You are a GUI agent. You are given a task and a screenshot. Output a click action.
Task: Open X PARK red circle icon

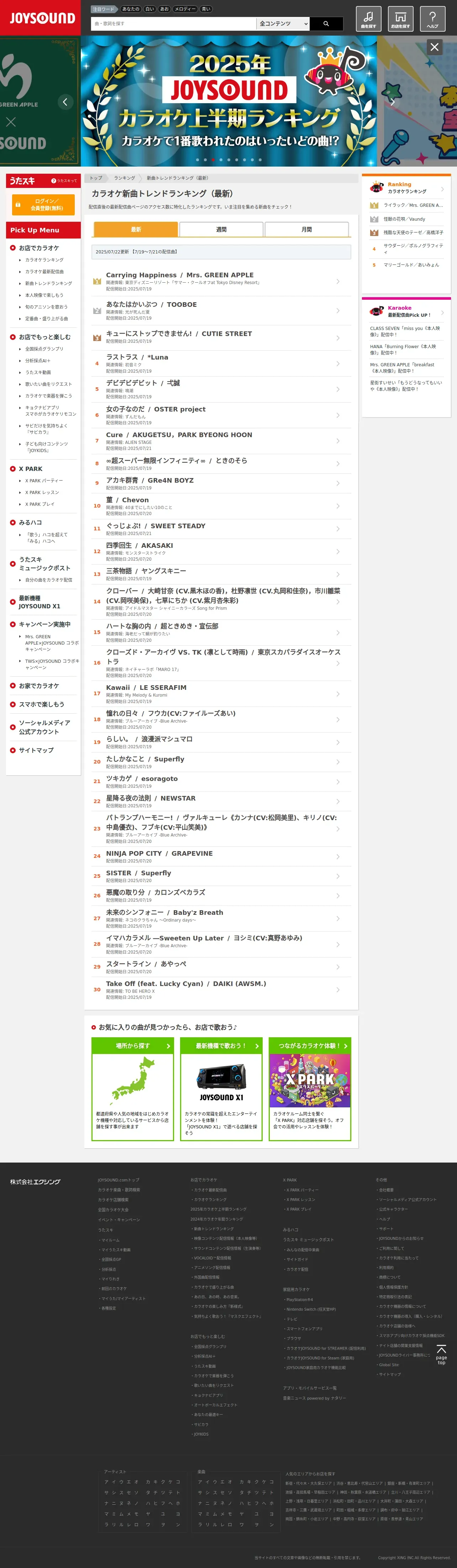13,469
